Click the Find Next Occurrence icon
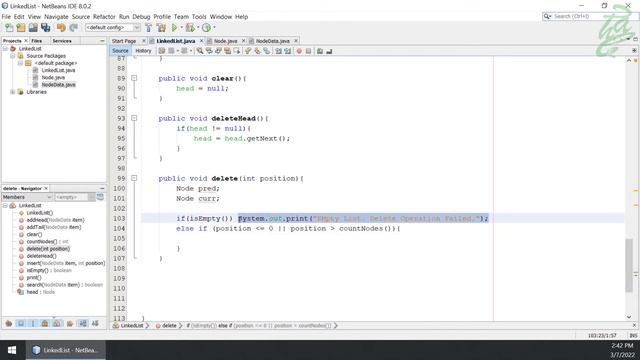This screenshot has height=360, width=640. [x=218, y=51]
